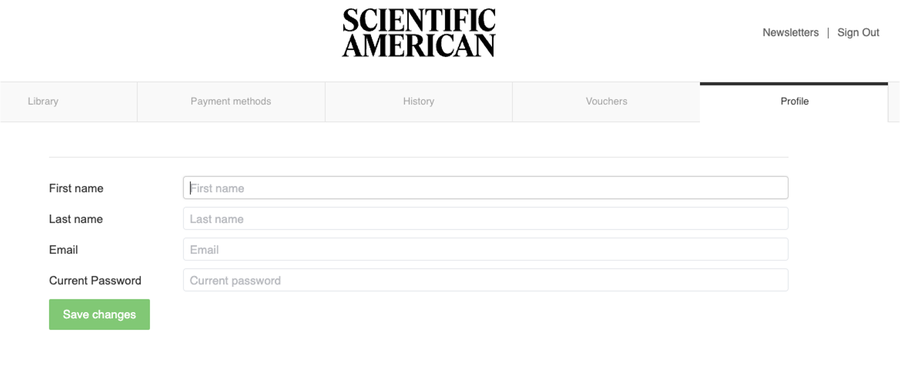Click the 'First name' text label
The image size is (900, 376).
pyautogui.click(x=76, y=188)
